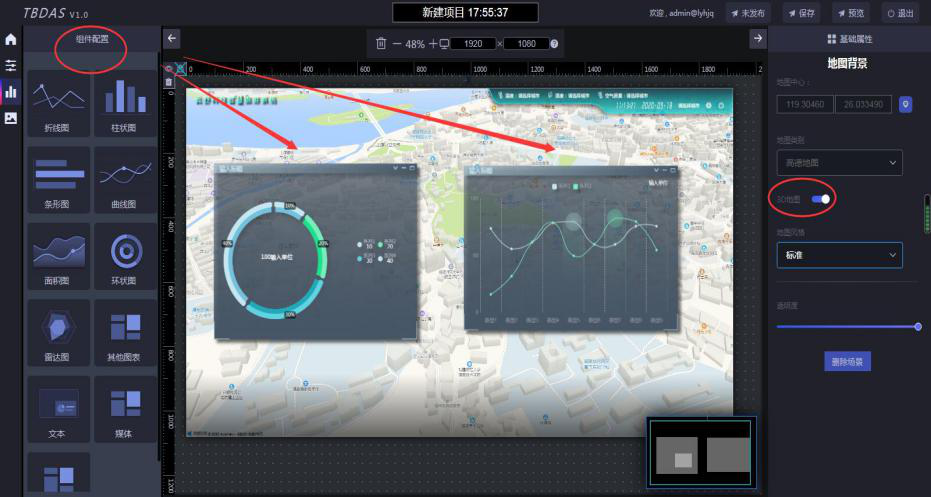Toggle the 3D地图 switch
931x497 pixels.
coord(820,199)
